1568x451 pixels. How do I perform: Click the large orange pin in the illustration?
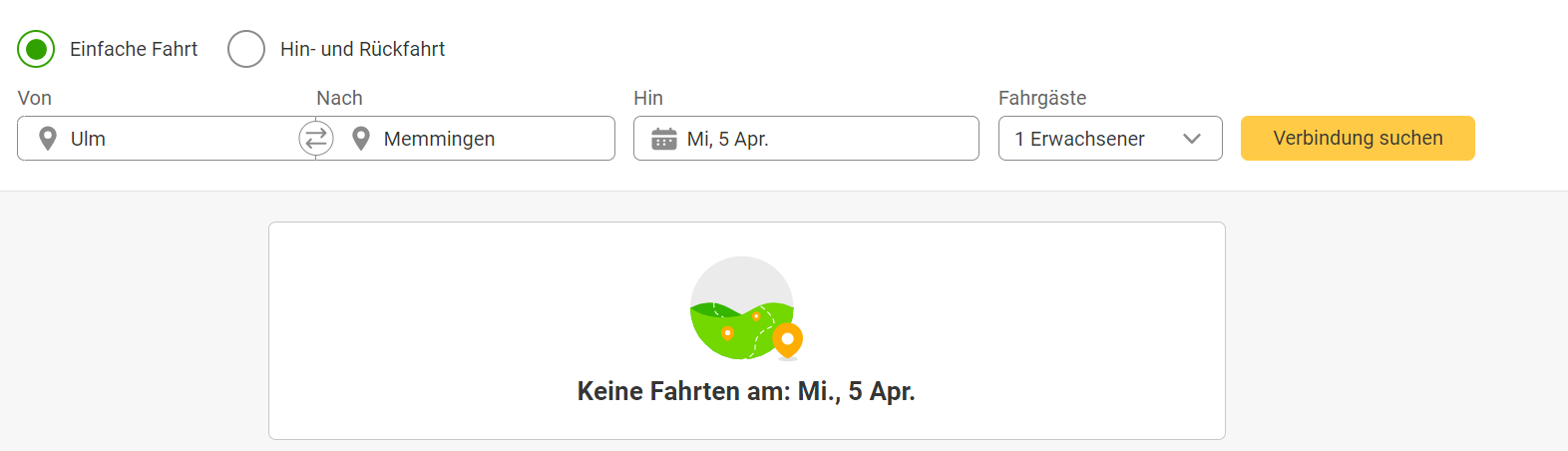pos(788,339)
